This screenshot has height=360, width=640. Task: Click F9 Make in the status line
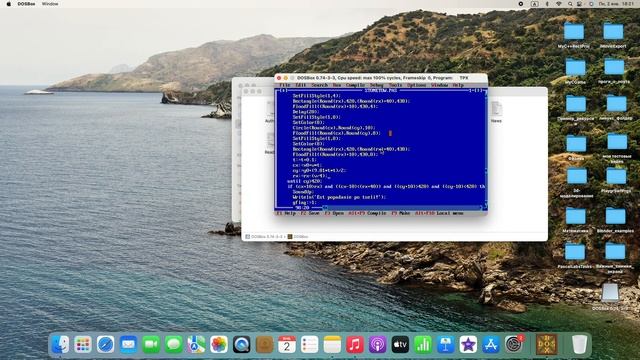(400, 213)
